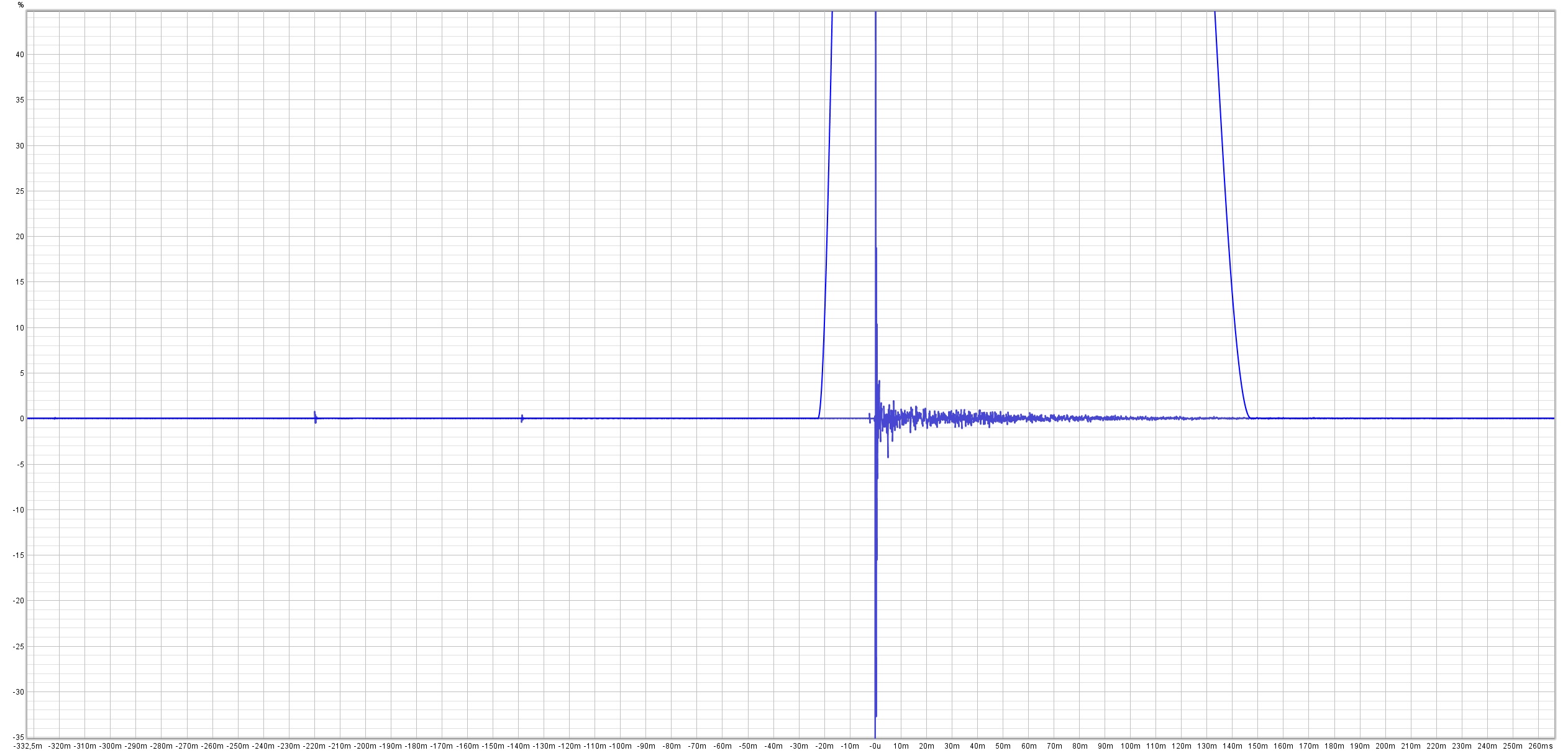Click the 50m time axis label
Screen dimensions: 1568x753
click(x=1003, y=746)
